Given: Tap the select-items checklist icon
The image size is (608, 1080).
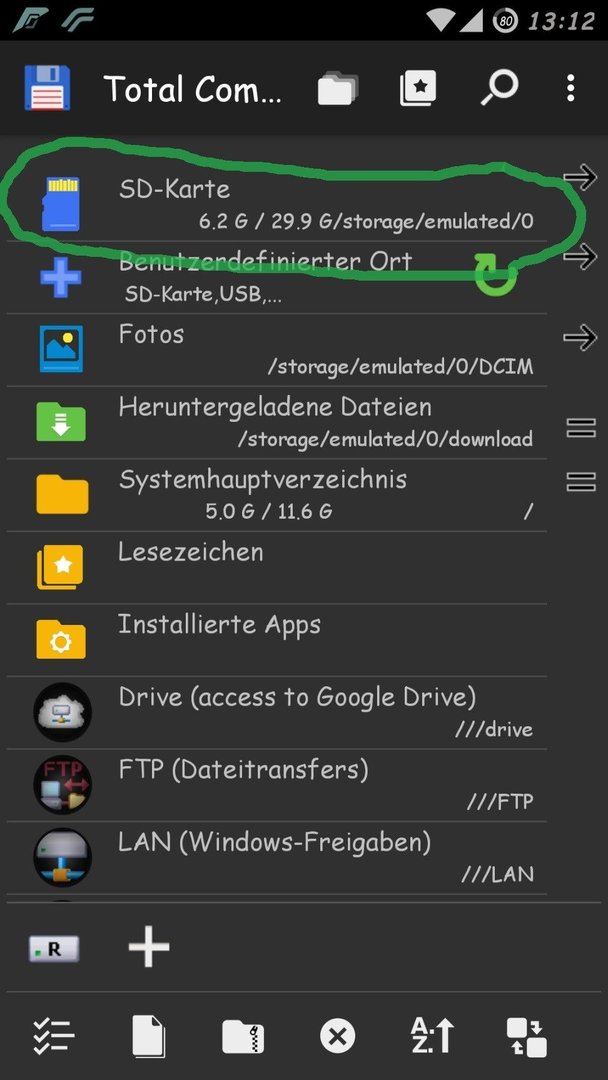Looking at the screenshot, I should coord(54,1036).
